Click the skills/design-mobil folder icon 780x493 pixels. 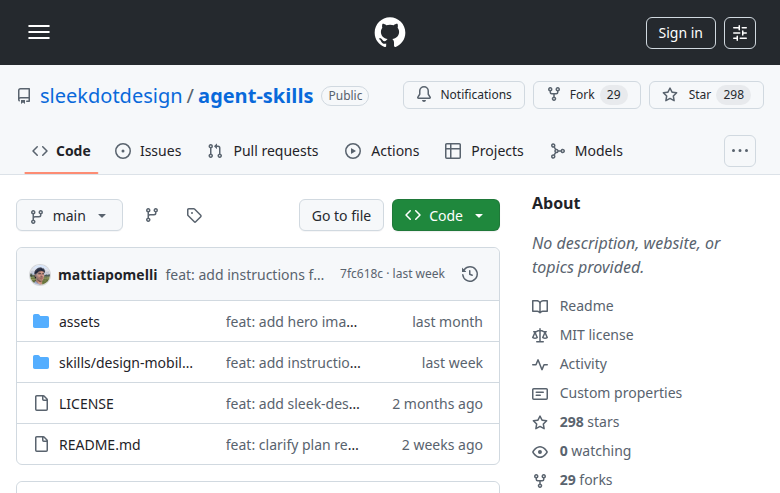click(41, 362)
